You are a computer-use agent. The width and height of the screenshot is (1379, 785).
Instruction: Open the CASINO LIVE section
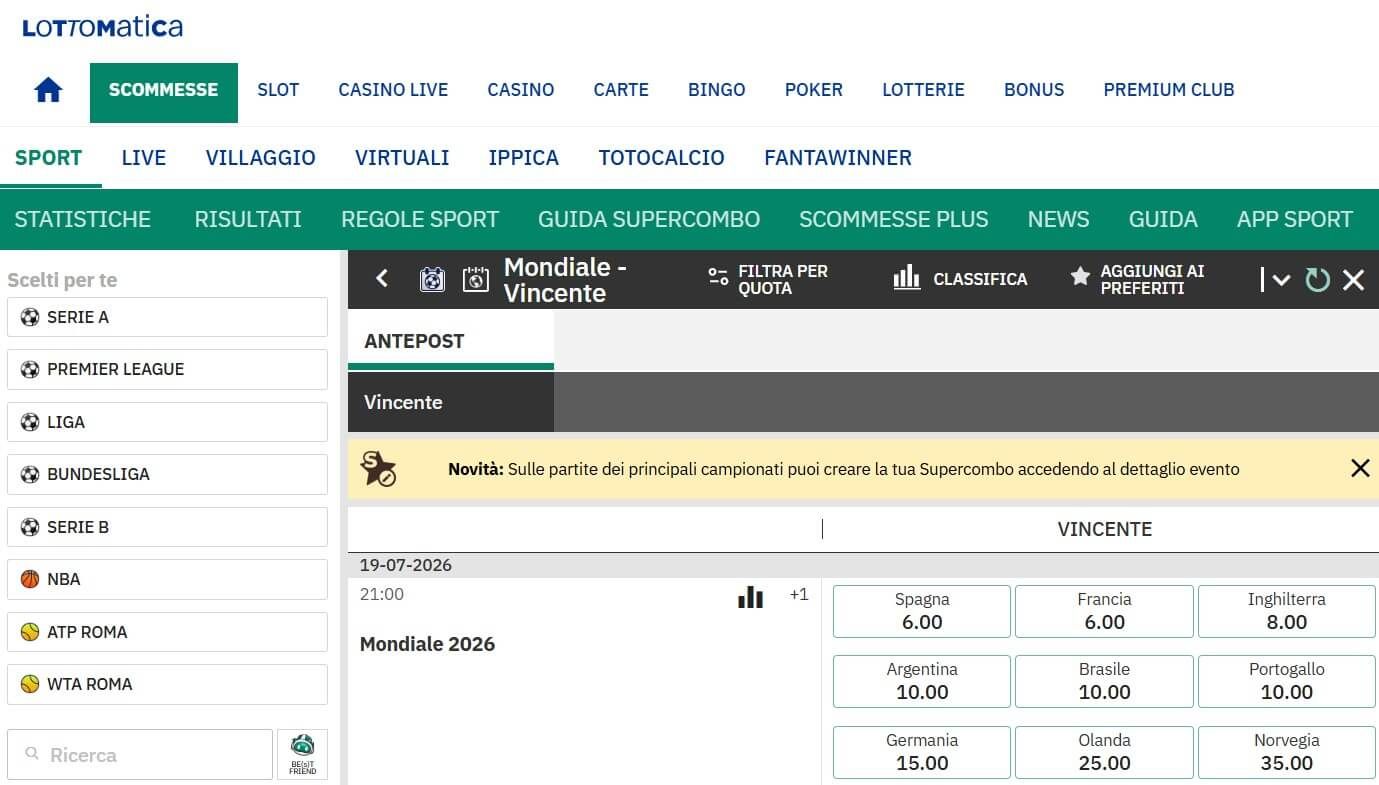click(393, 90)
